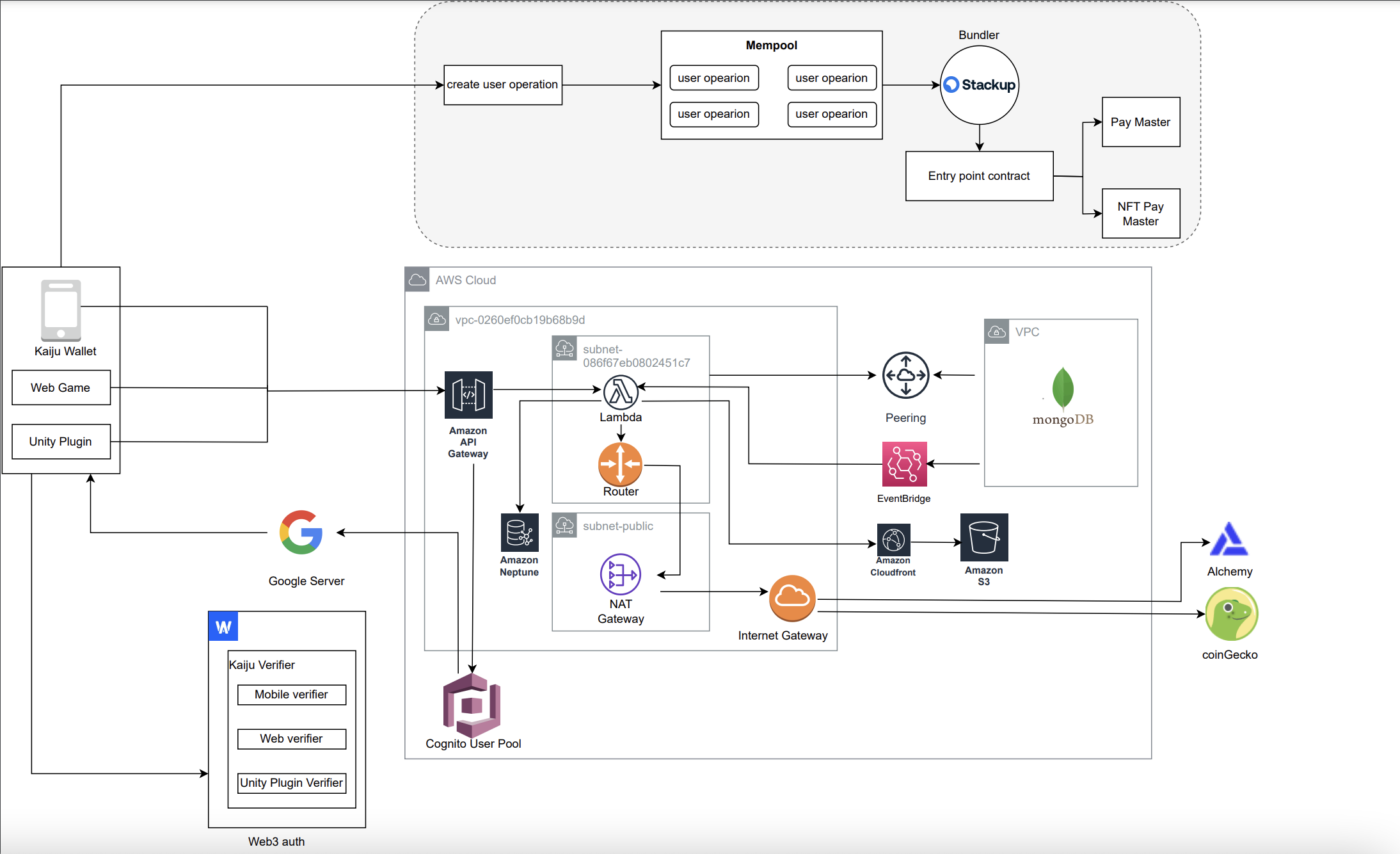This screenshot has width=1400, height=854.
Task: Select the Lambda function icon
Action: 620,392
